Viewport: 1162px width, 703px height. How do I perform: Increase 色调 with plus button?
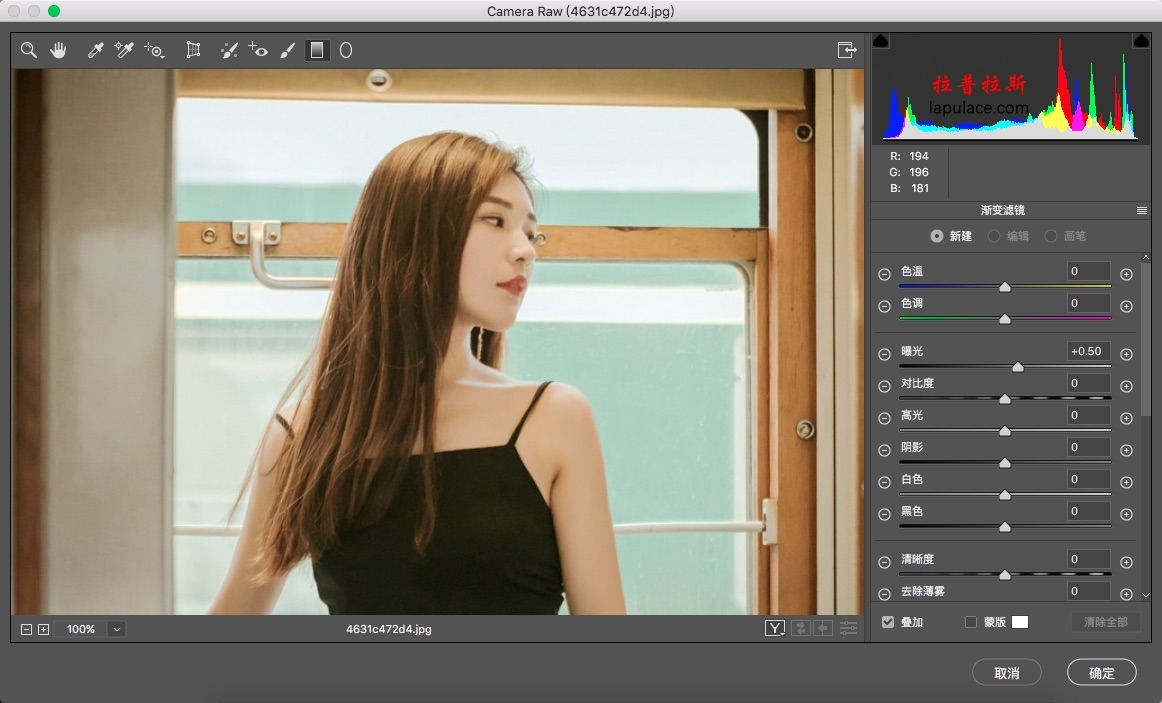point(1126,306)
